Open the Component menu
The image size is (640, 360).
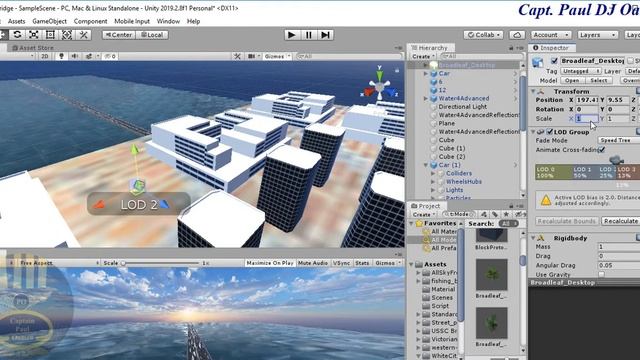pyautogui.click(x=91, y=21)
